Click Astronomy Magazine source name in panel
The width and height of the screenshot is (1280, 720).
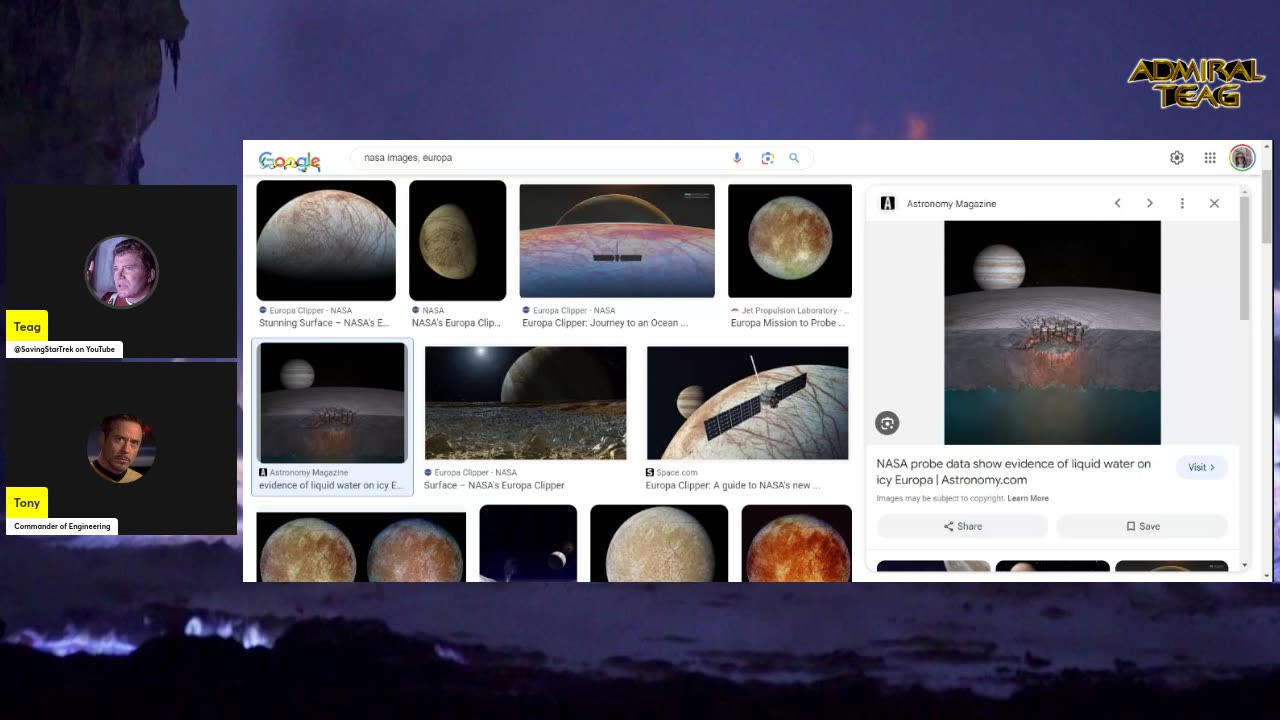951,204
